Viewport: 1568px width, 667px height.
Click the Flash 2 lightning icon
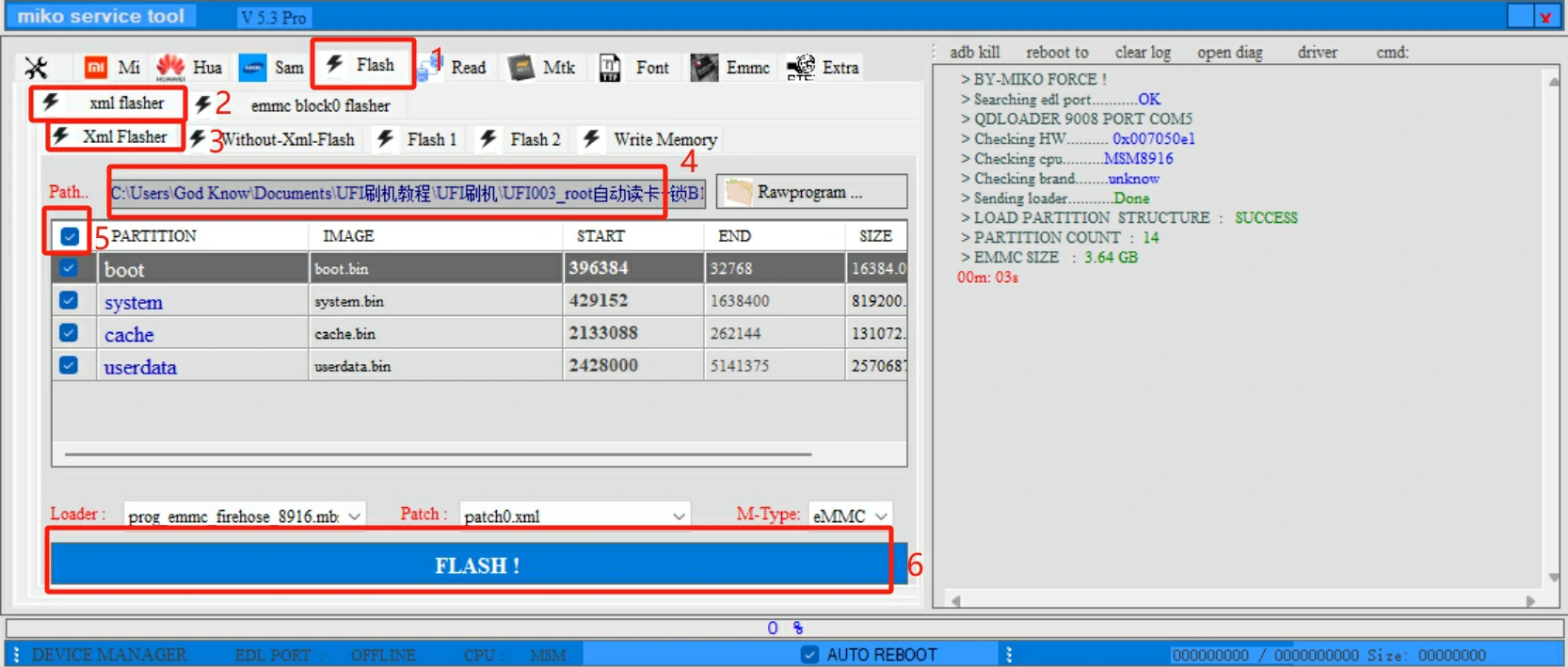click(488, 139)
